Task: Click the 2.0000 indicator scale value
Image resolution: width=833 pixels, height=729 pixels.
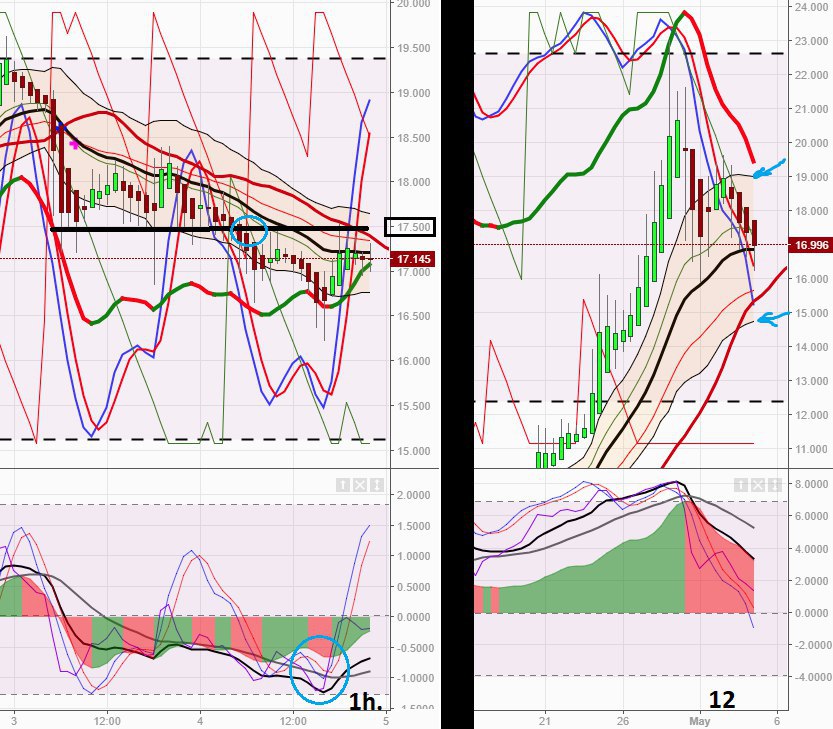Action: tap(414, 495)
